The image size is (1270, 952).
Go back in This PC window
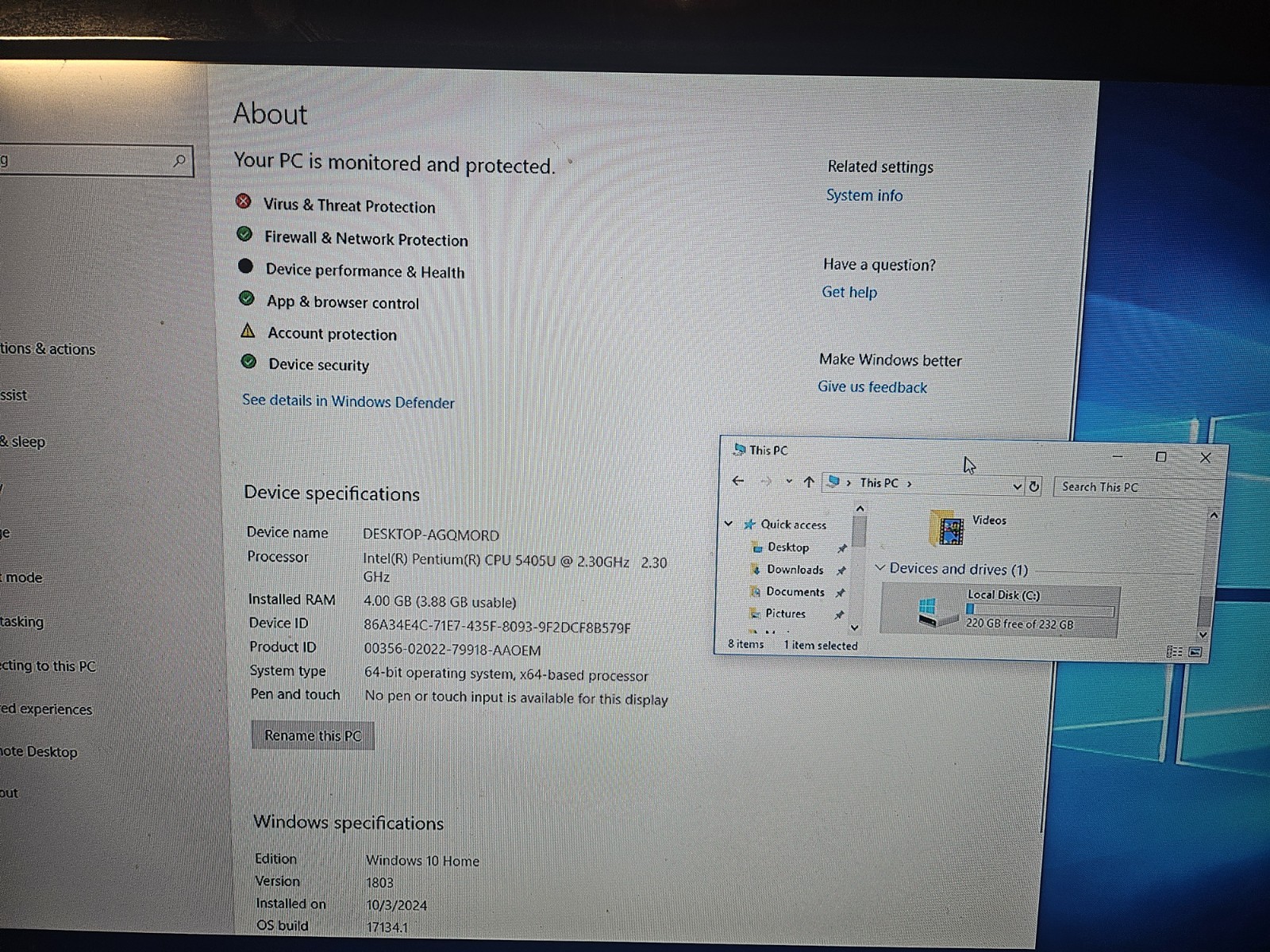(x=738, y=481)
